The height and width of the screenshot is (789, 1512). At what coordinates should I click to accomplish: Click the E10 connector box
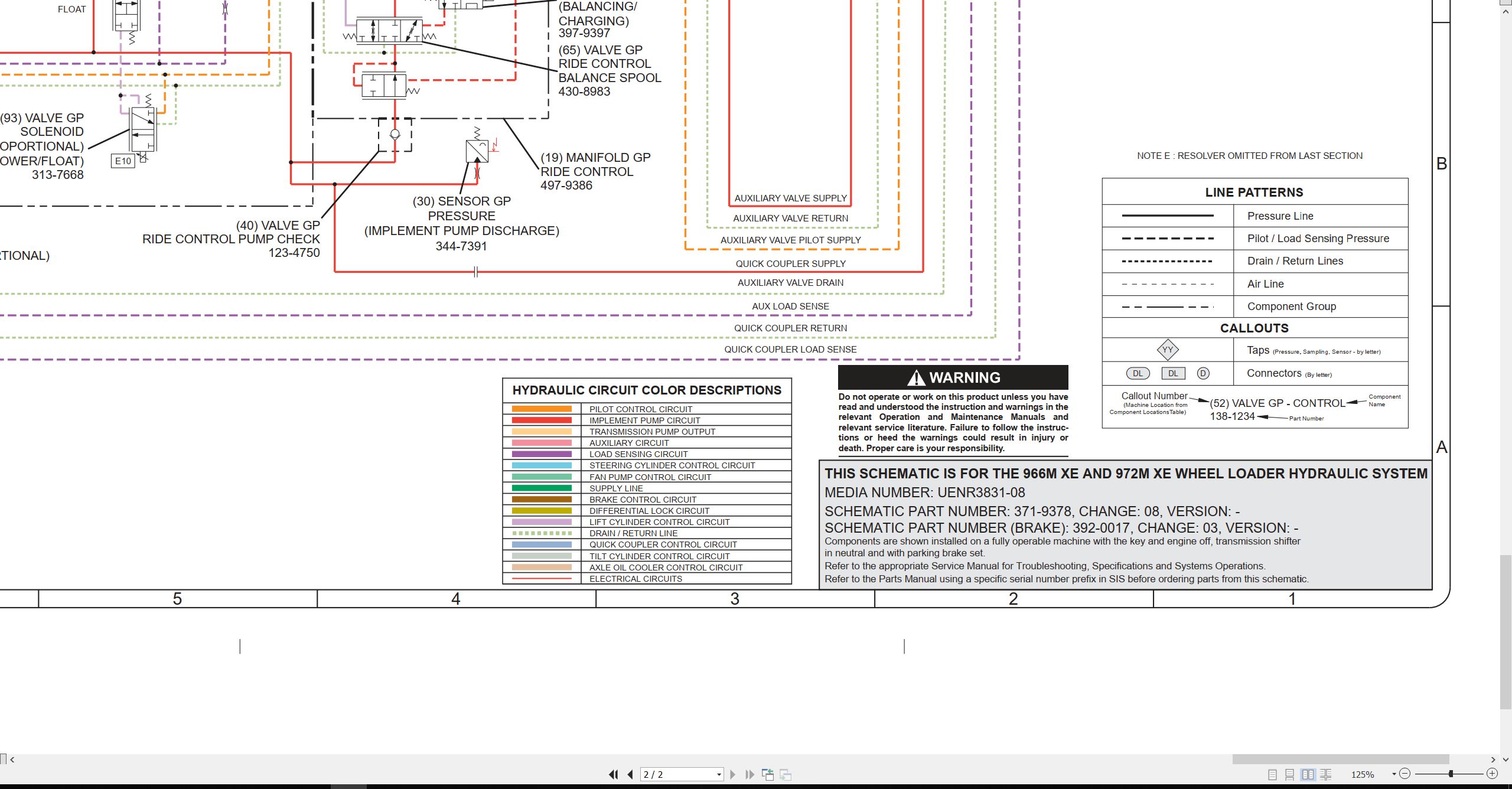(x=123, y=161)
